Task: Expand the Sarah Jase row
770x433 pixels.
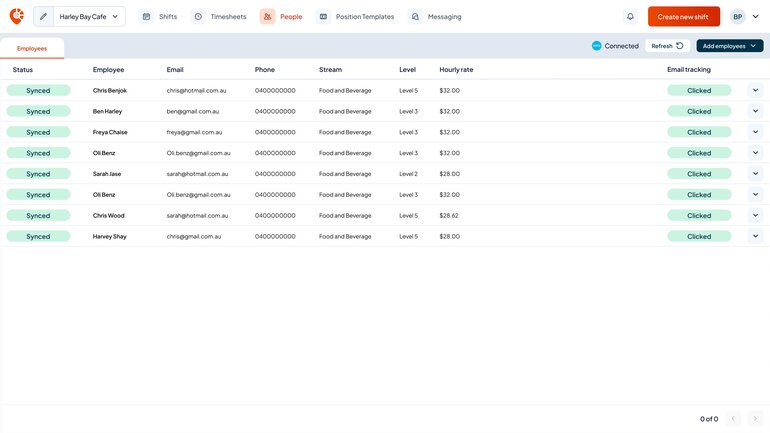Action: 755,174
